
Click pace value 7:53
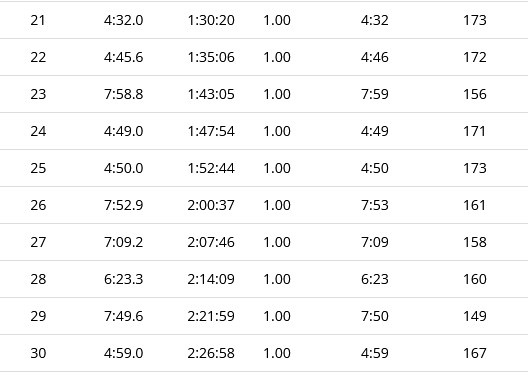coord(375,205)
